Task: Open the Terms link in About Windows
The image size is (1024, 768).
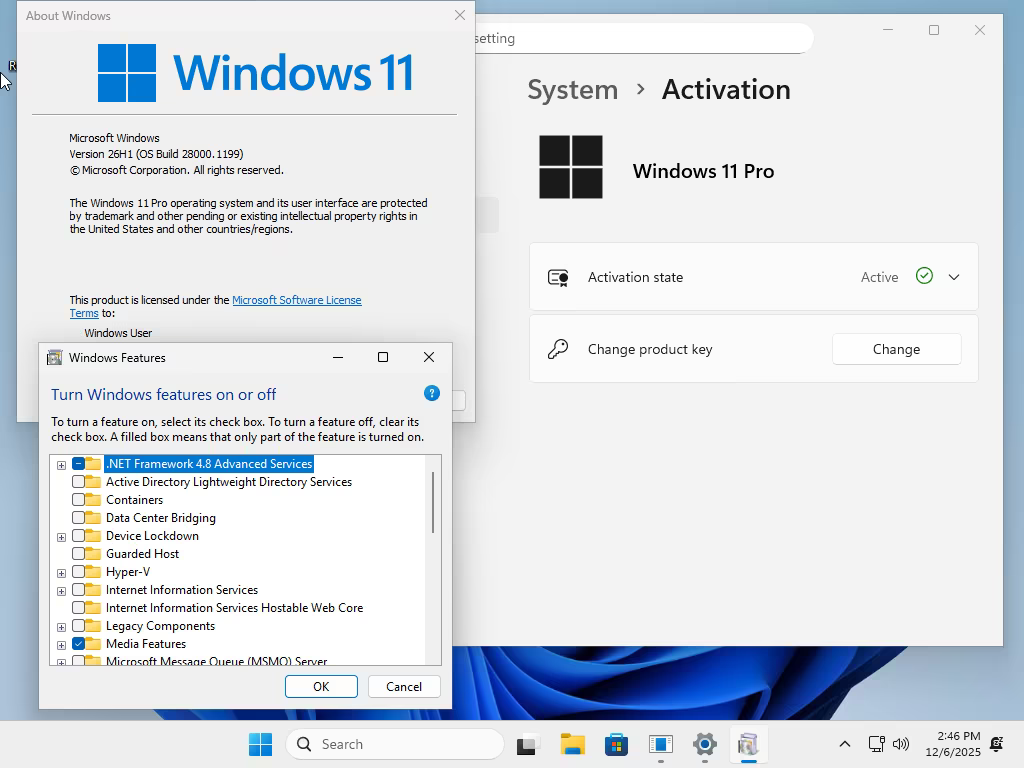Action: [x=84, y=313]
